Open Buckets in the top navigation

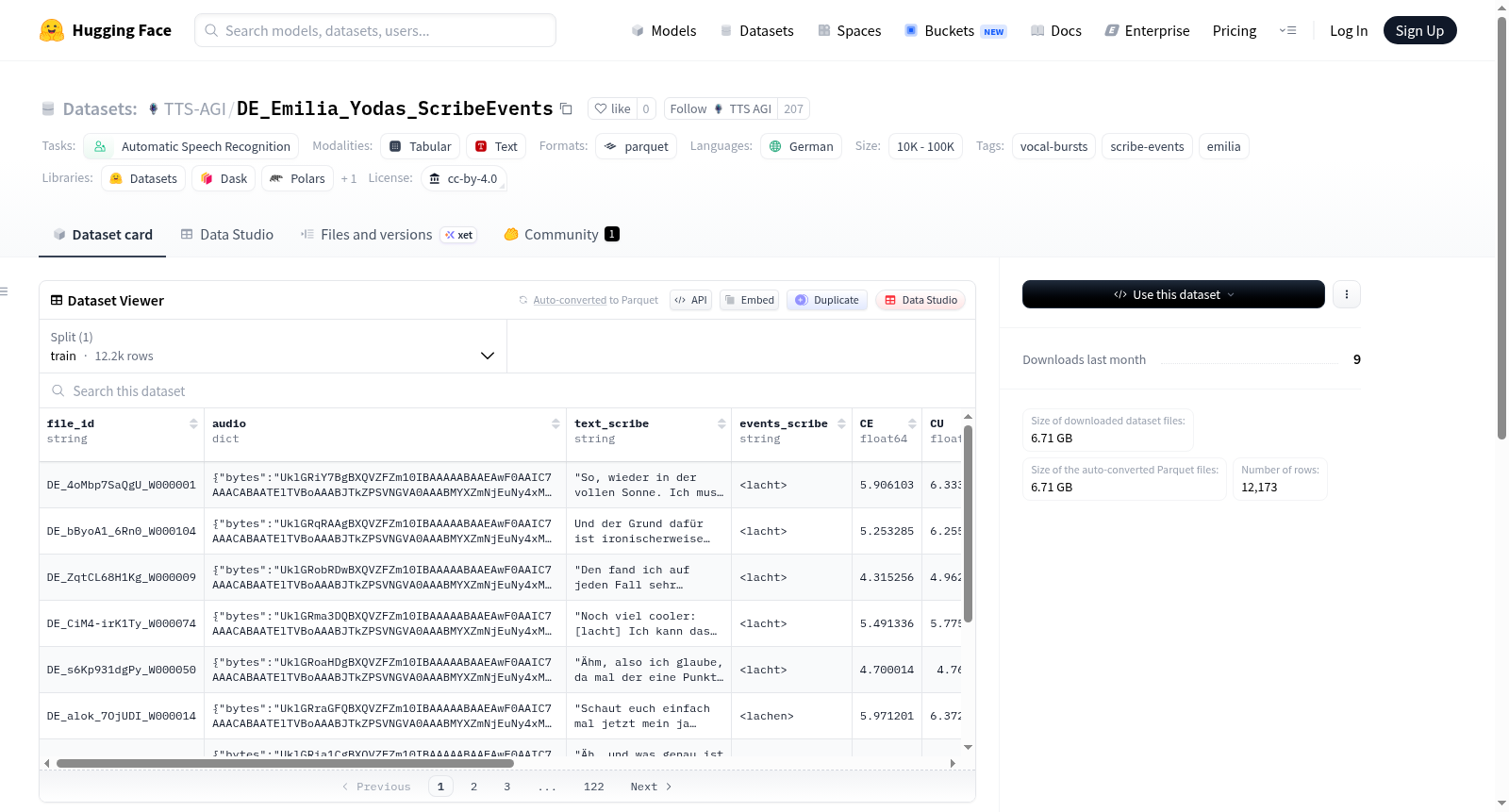[x=955, y=30]
